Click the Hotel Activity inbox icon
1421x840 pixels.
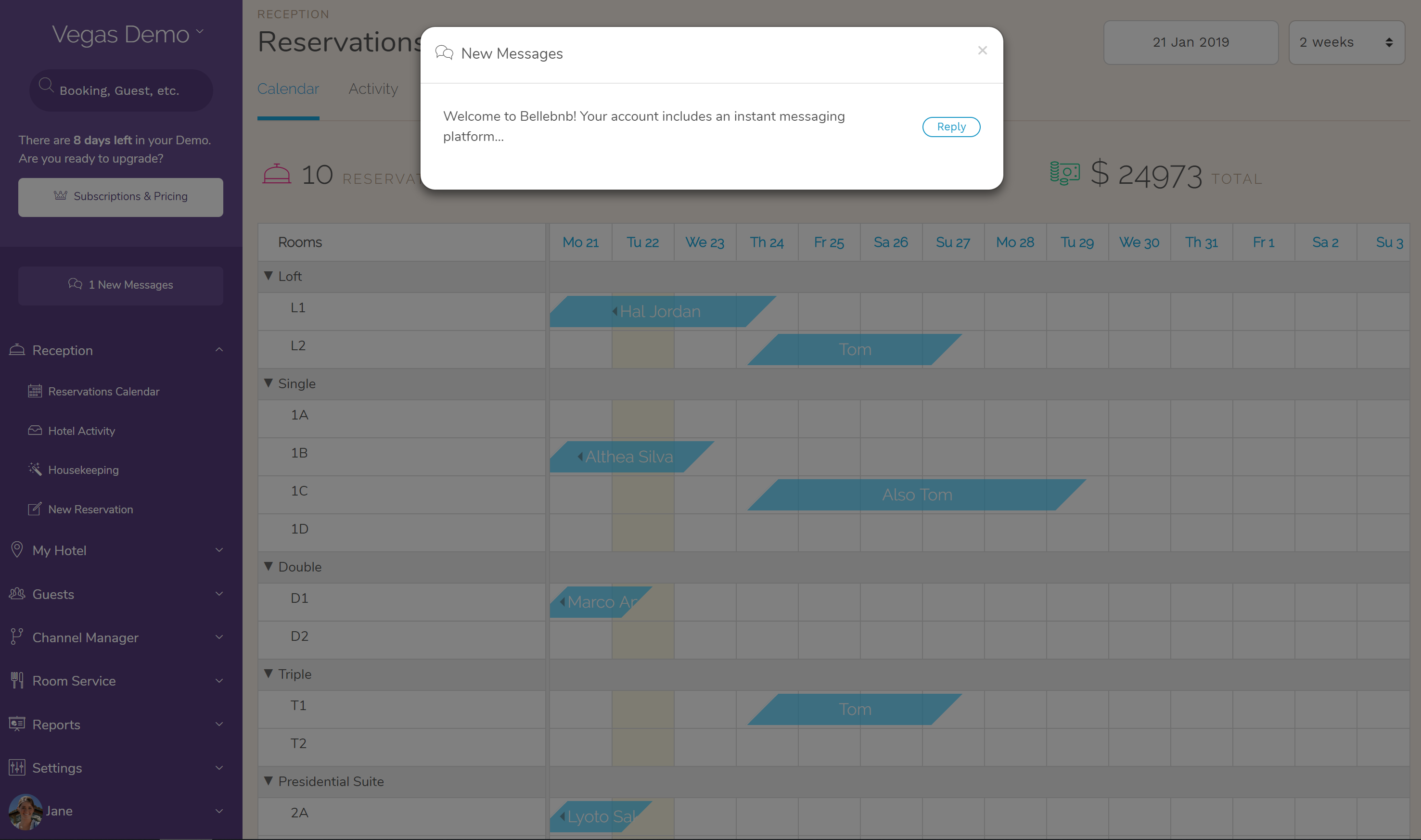(35, 431)
